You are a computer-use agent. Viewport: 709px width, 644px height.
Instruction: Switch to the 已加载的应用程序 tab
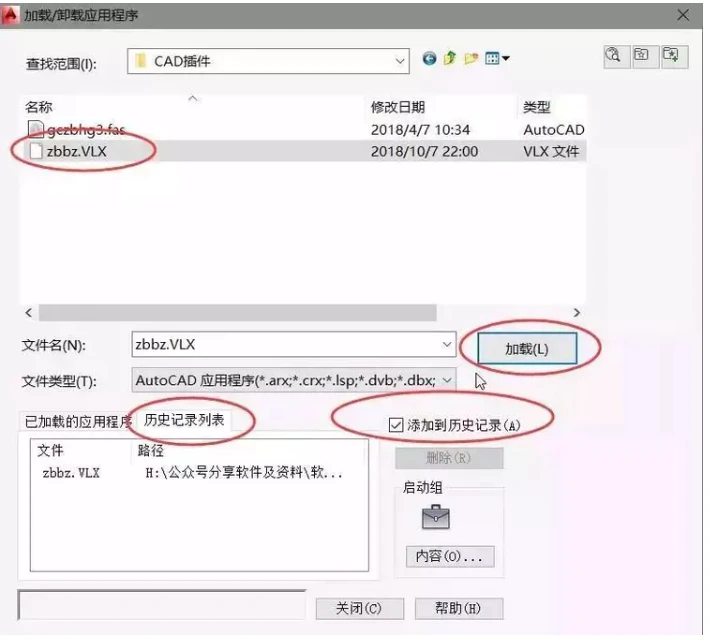[x=77, y=422]
